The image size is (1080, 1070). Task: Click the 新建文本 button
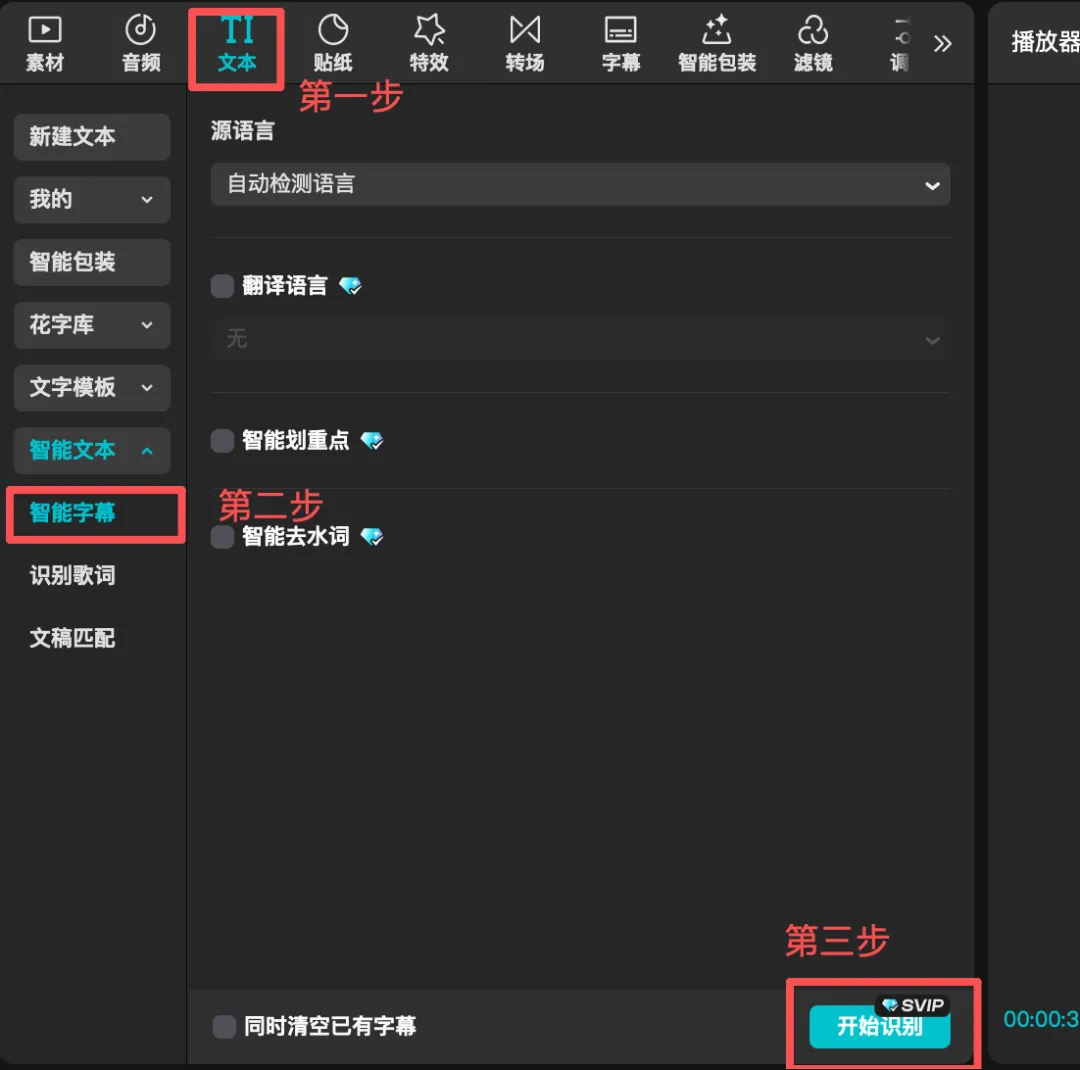pos(91,137)
